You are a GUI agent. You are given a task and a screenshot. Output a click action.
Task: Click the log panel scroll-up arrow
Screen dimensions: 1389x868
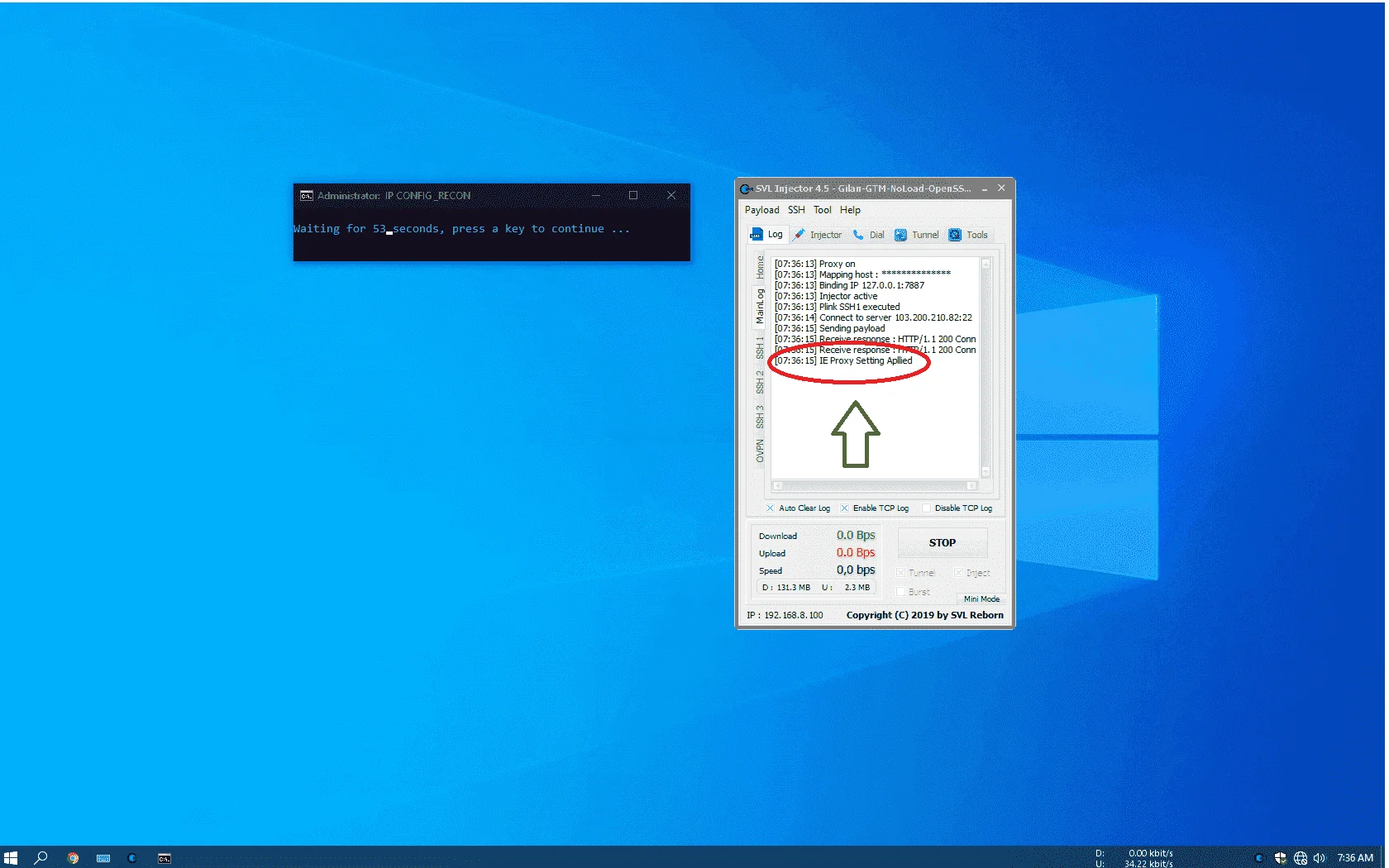986,264
